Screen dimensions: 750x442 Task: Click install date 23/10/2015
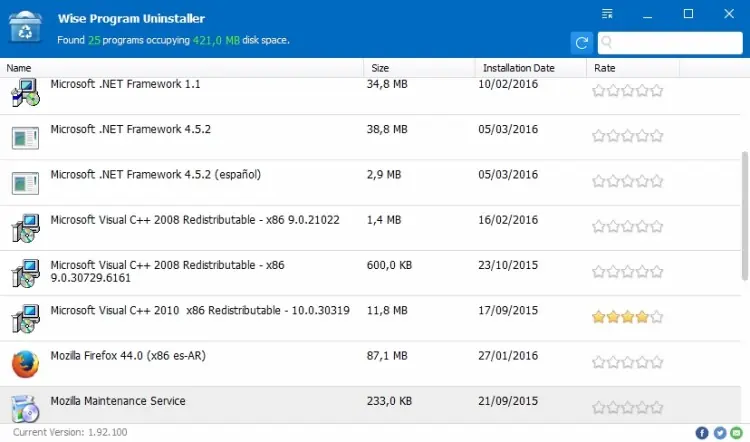(x=508, y=265)
